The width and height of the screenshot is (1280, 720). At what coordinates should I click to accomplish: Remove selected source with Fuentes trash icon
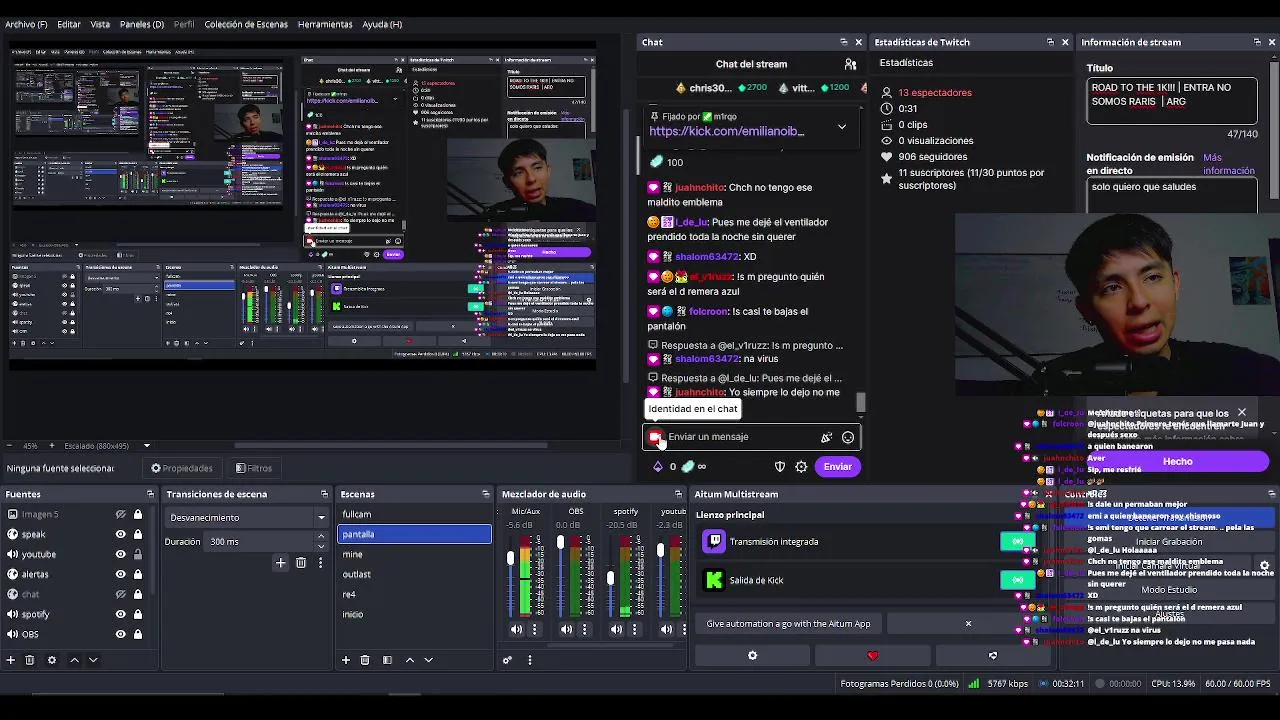29,660
